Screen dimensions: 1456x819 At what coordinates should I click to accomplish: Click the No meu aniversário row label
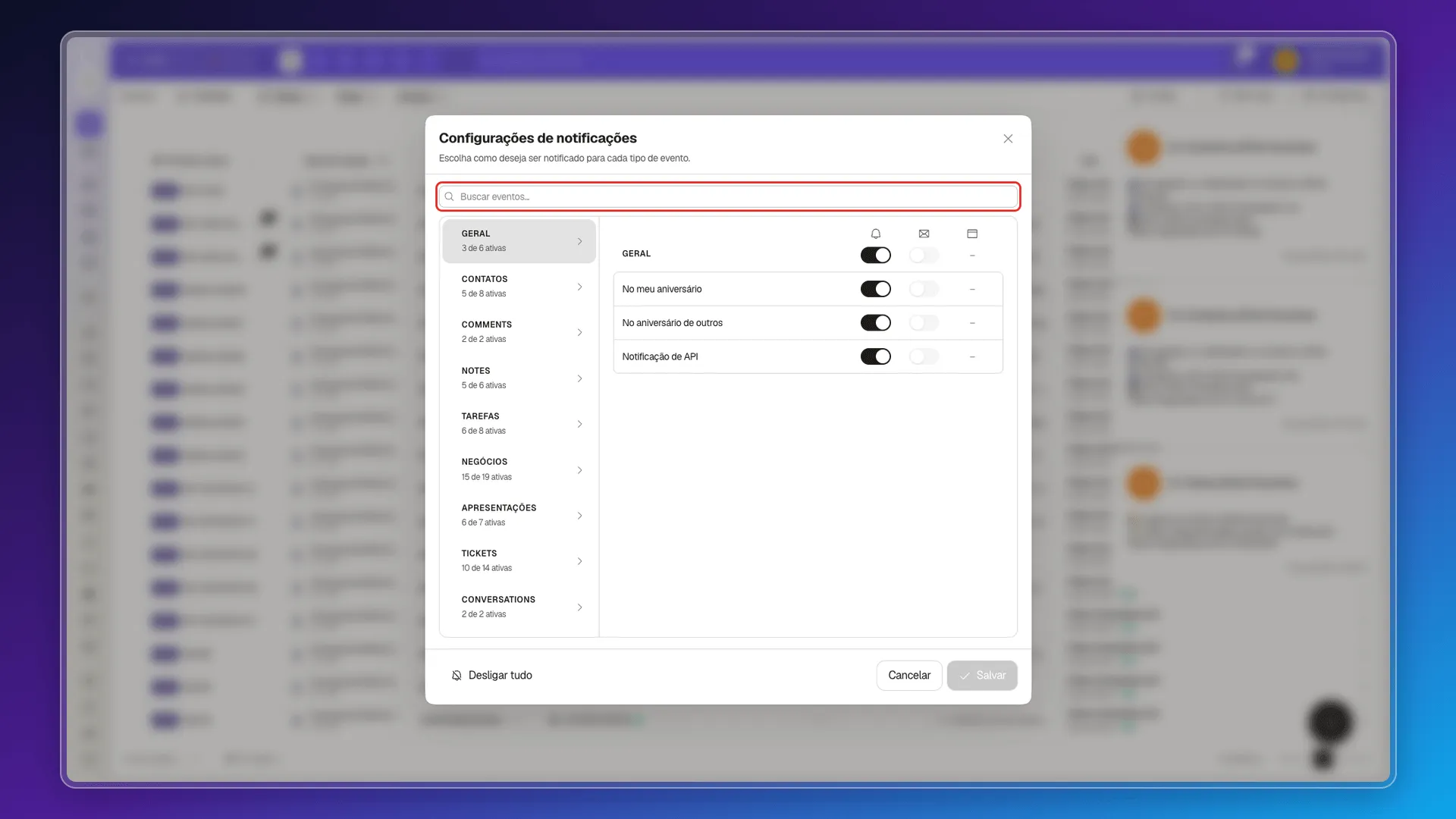click(662, 289)
